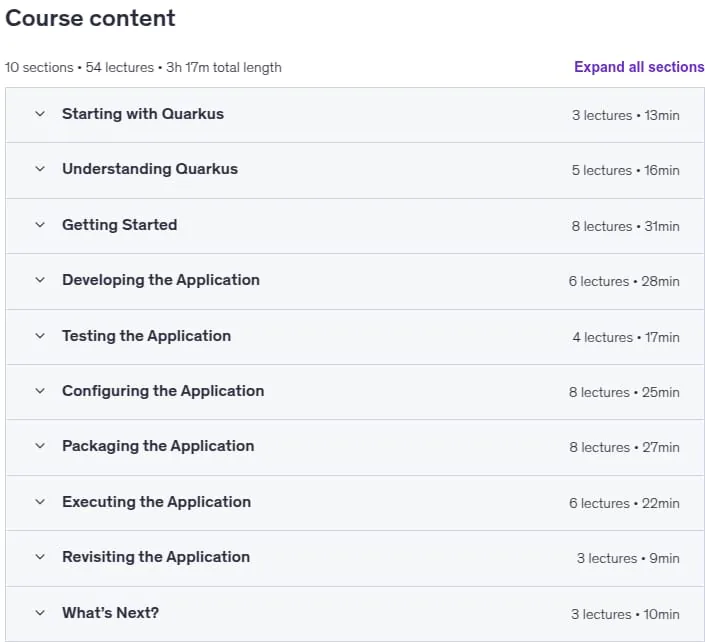Open chevron next to Developing the Application
The width and height of the screenshot is (705, 642).
coord(40,280)
